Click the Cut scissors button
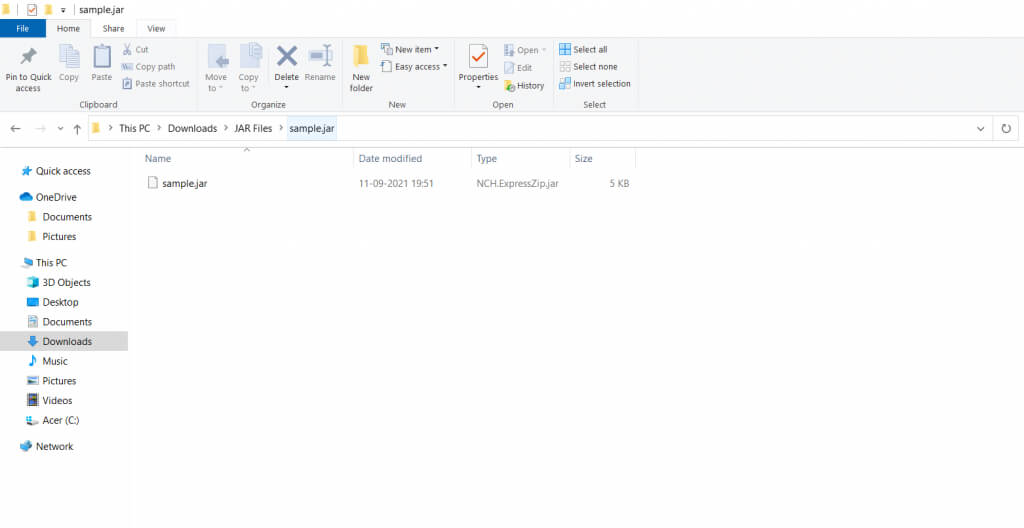This screenshot has height=528, width=1024. pyautogui.click(x=135, y=50)
